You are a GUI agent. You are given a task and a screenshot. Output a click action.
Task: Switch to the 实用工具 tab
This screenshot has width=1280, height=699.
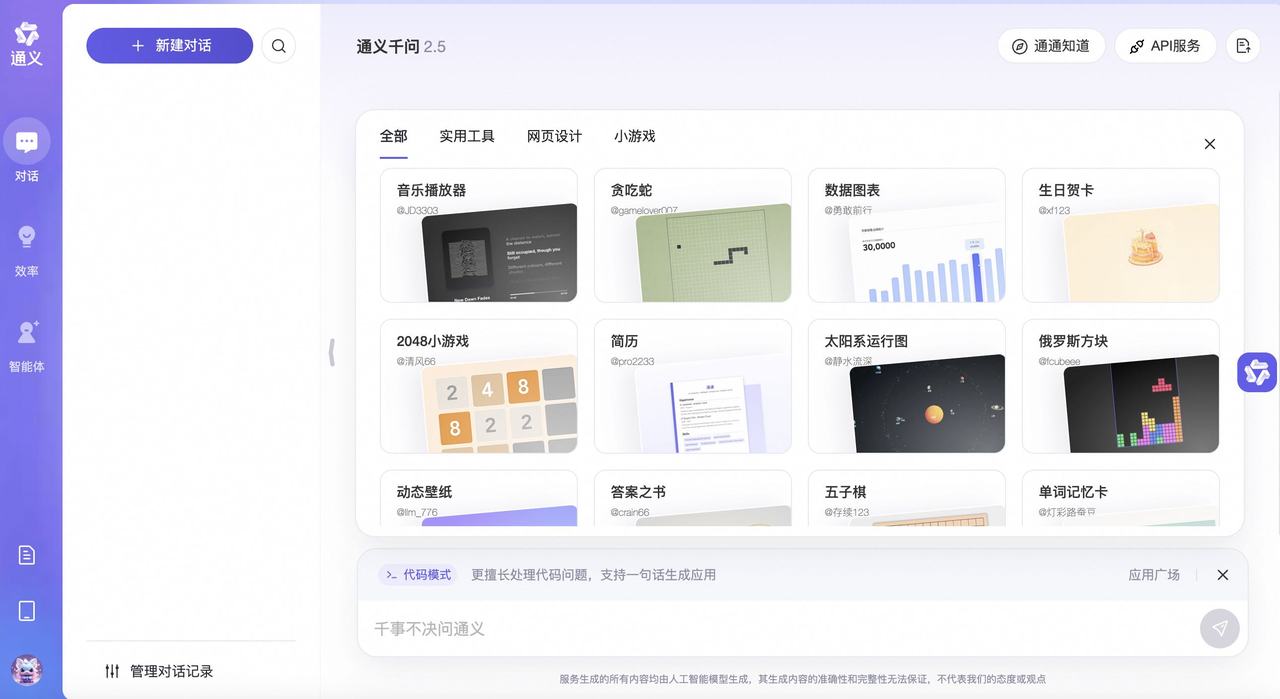(467, 136)
